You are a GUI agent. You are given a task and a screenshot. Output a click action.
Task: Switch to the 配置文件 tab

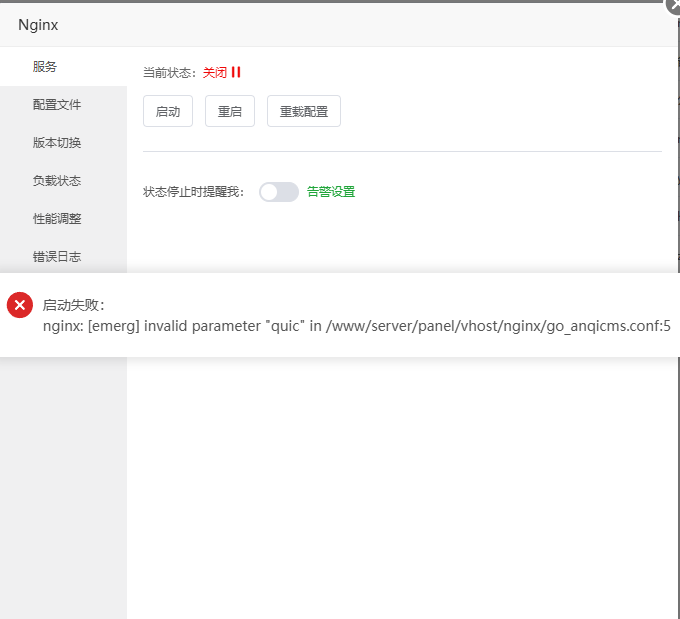[63, 105]
